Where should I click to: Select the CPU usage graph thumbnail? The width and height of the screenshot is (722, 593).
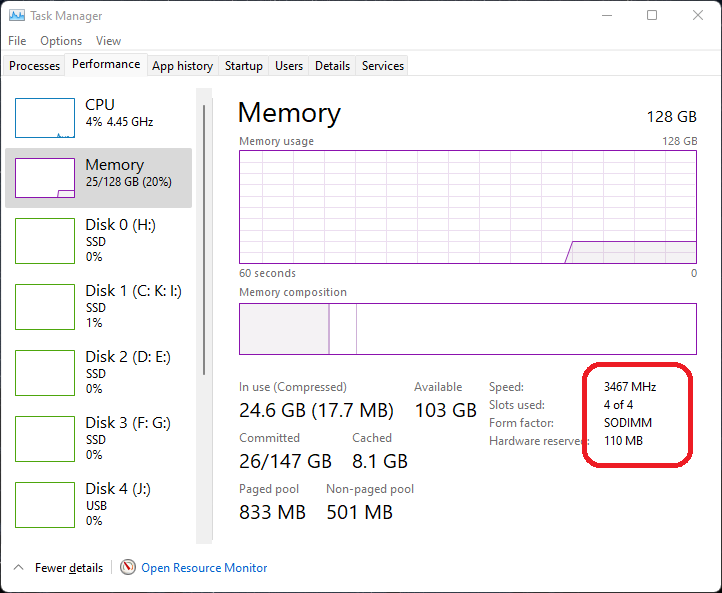pyautogui.click(x=45, y=118)
